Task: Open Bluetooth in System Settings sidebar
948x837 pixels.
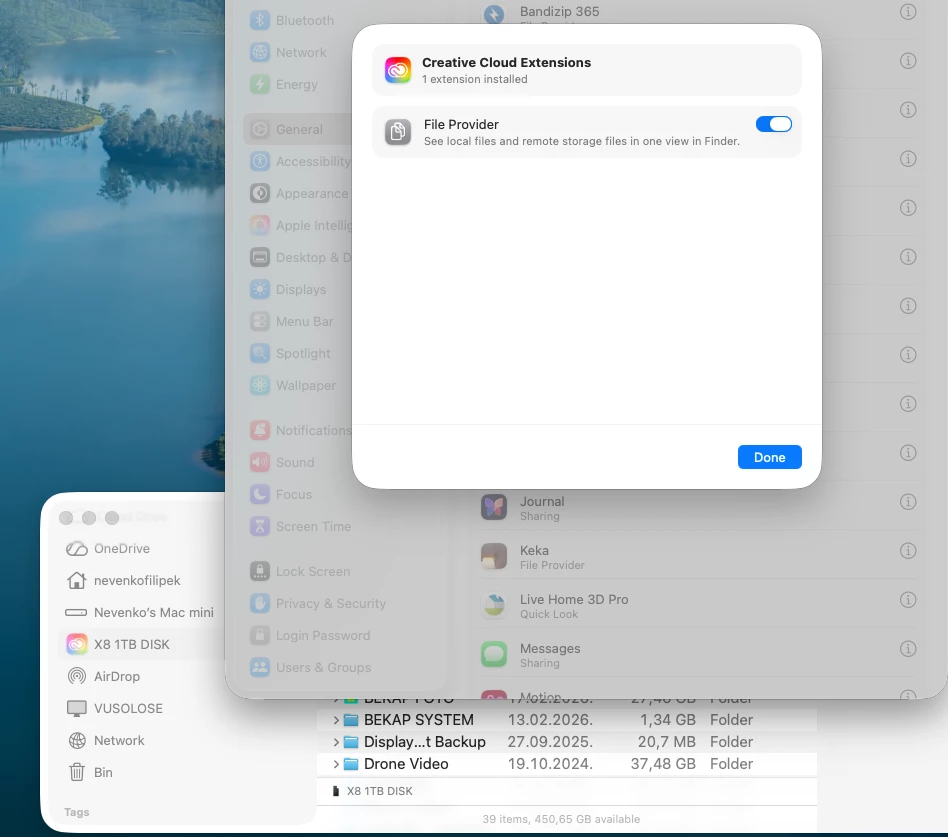Action: 293,21
